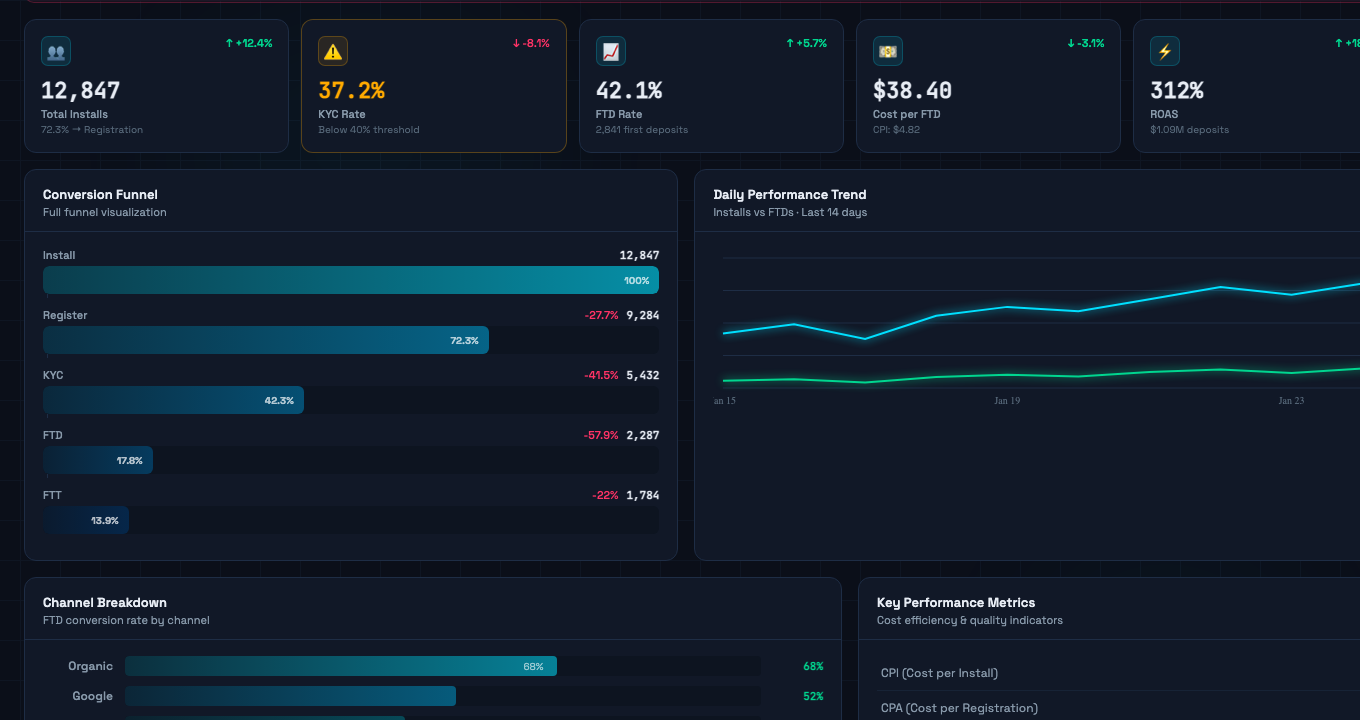This screenshot has height=720, width=1360.
Task: Click the Install funnel bar at 100%
Action: (x=350, y=280)
